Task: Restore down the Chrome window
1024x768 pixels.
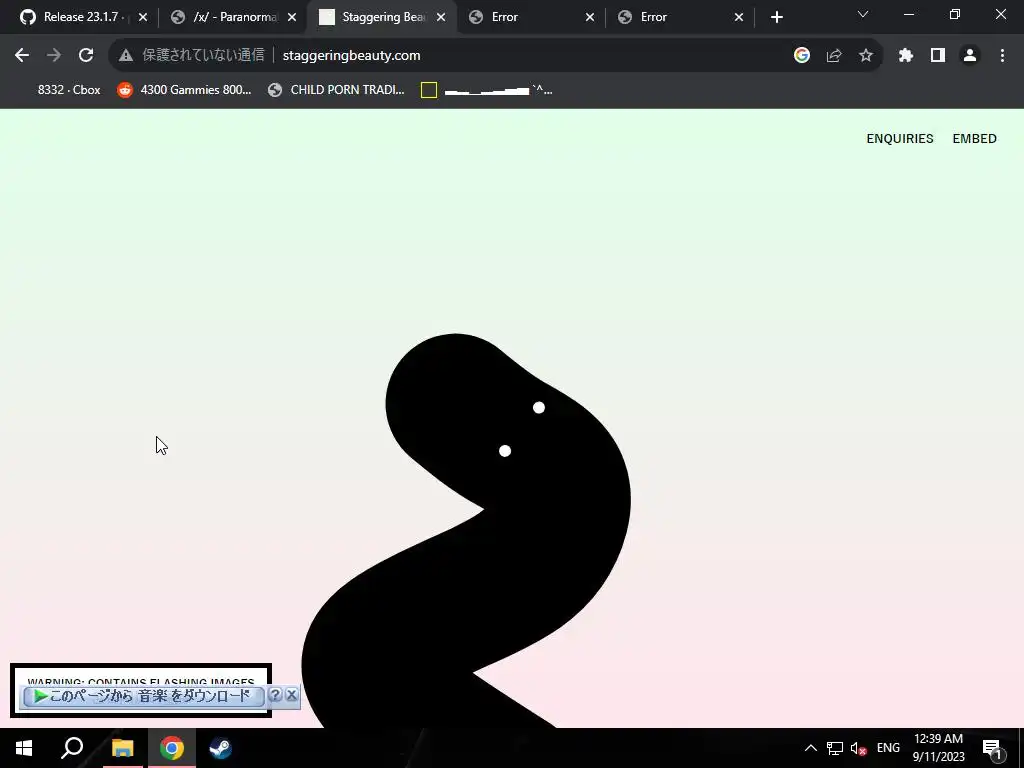Action: point(955,14)
